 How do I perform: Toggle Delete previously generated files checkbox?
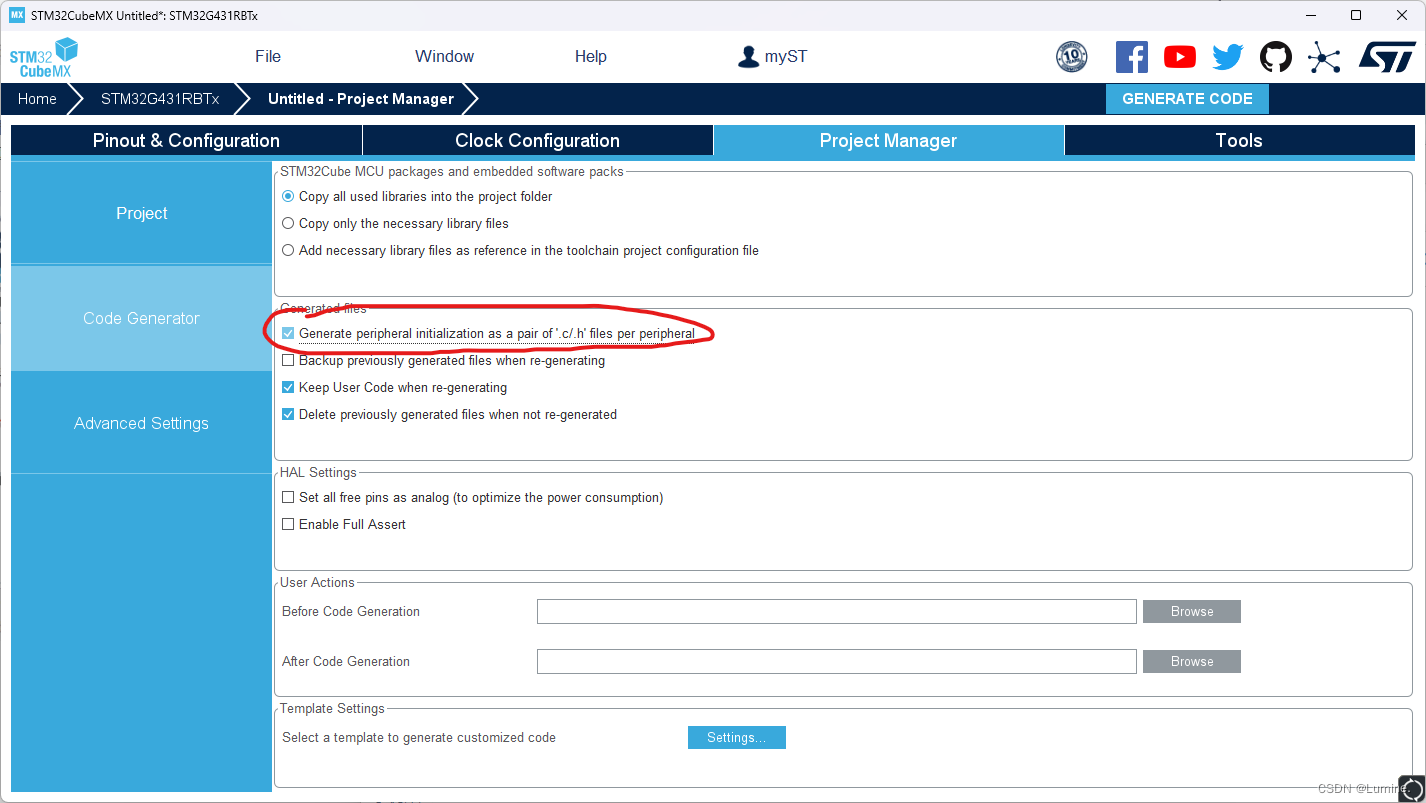point(288,415)
